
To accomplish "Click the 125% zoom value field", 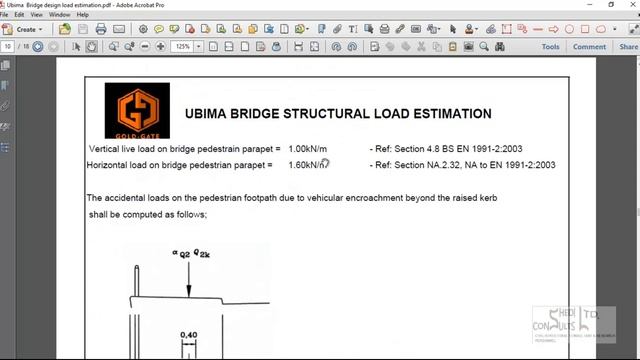I will tap(182, 47).
